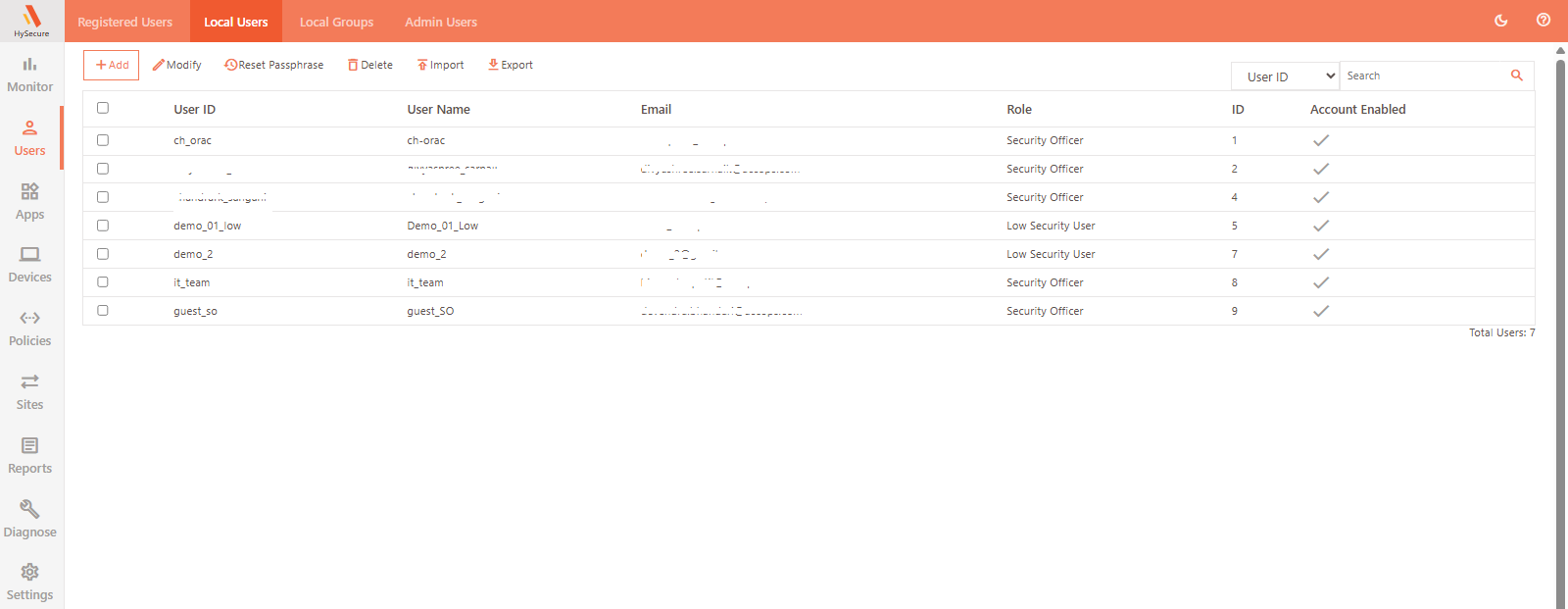Click the help question mark icon
Image resolution: width=1568 pixels, height=609 pixels.
1543,21
